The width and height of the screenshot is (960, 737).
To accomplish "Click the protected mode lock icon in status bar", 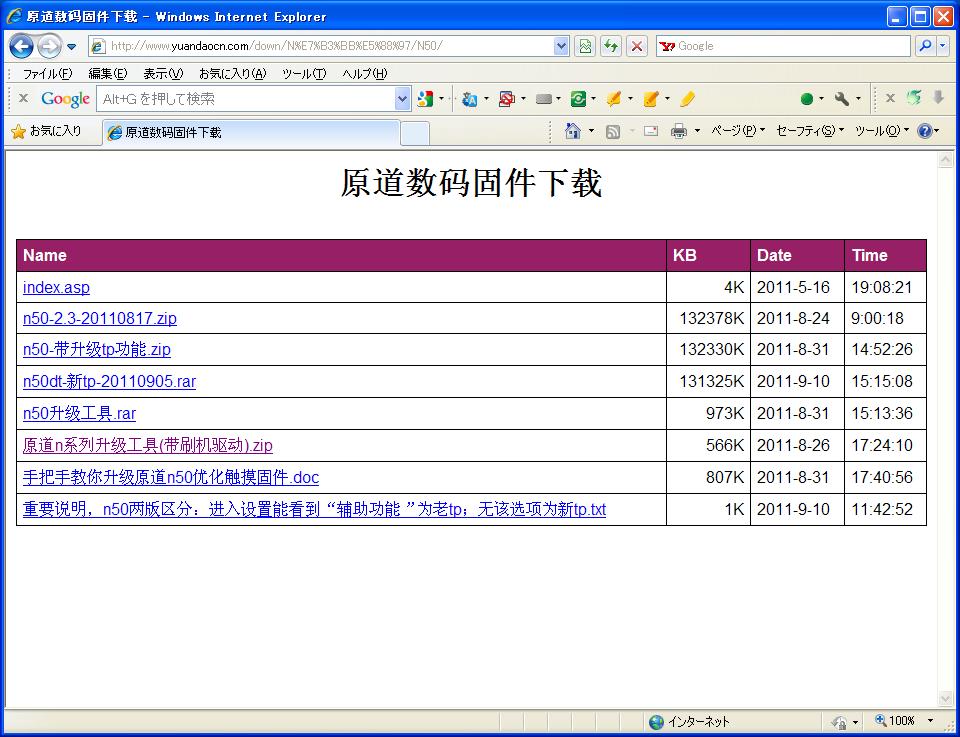I will tap(838, 722).
